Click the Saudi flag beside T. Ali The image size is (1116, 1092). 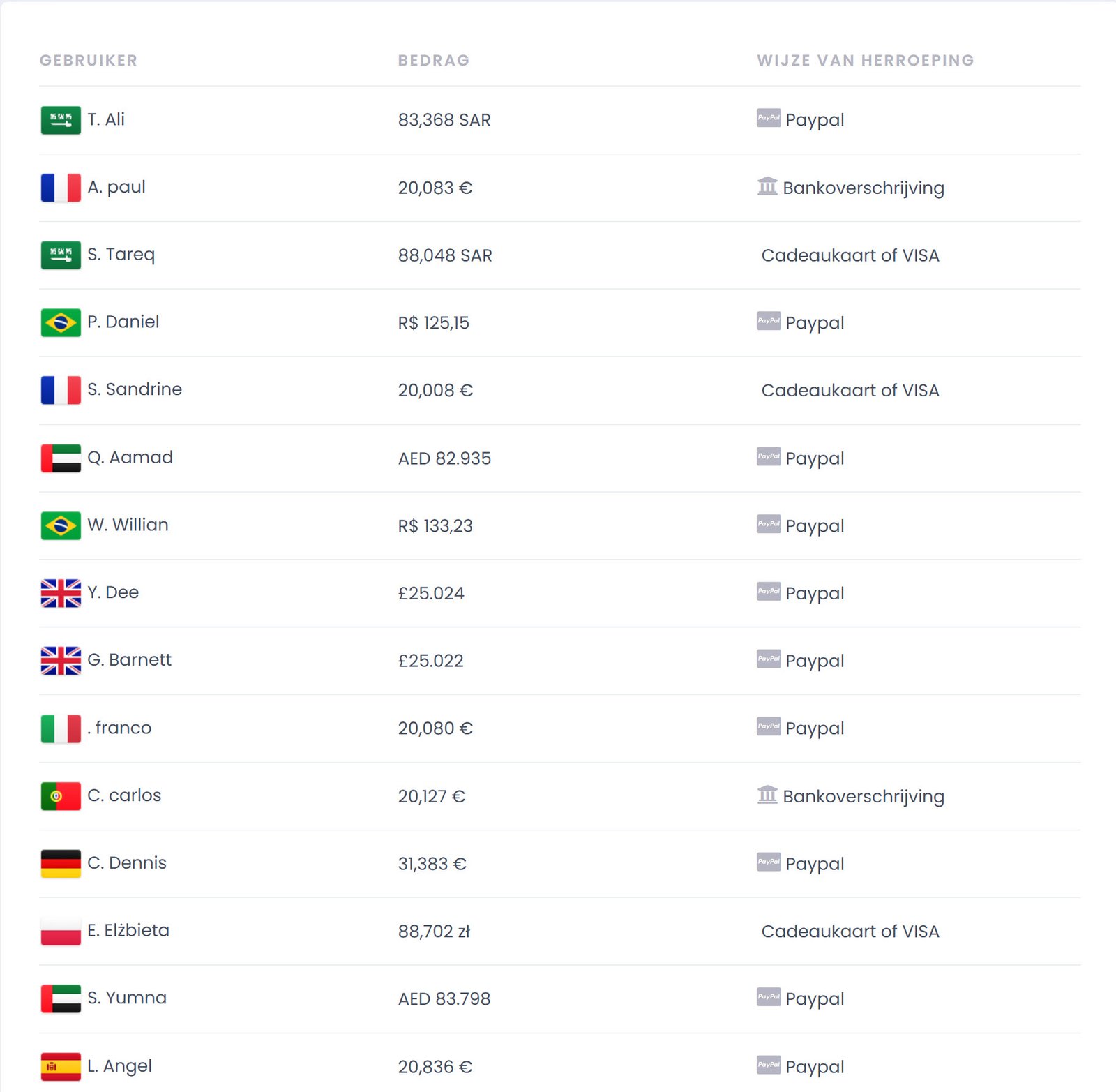point(61,120)
